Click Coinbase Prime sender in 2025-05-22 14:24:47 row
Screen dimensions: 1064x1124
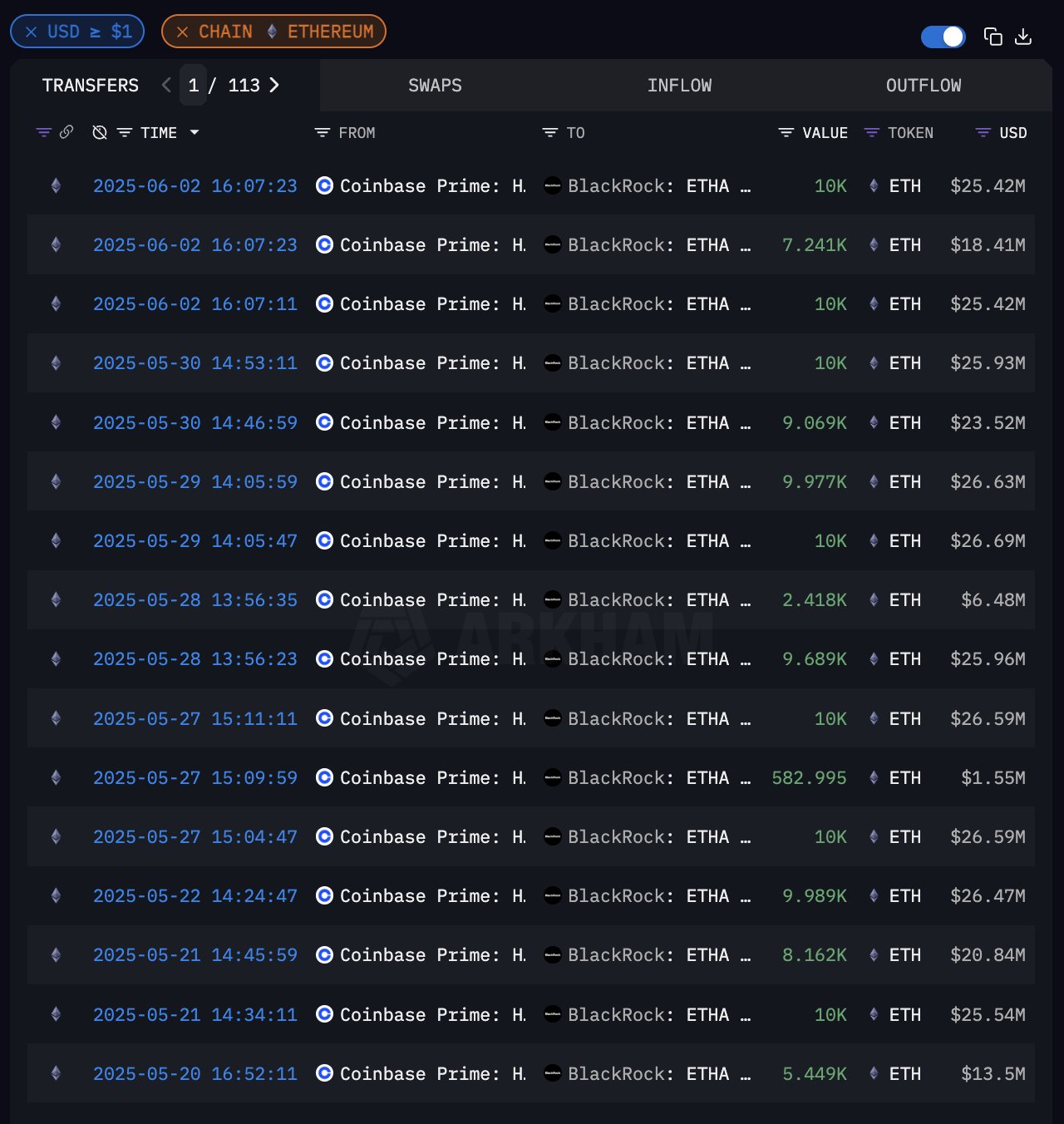click(432, 896)
